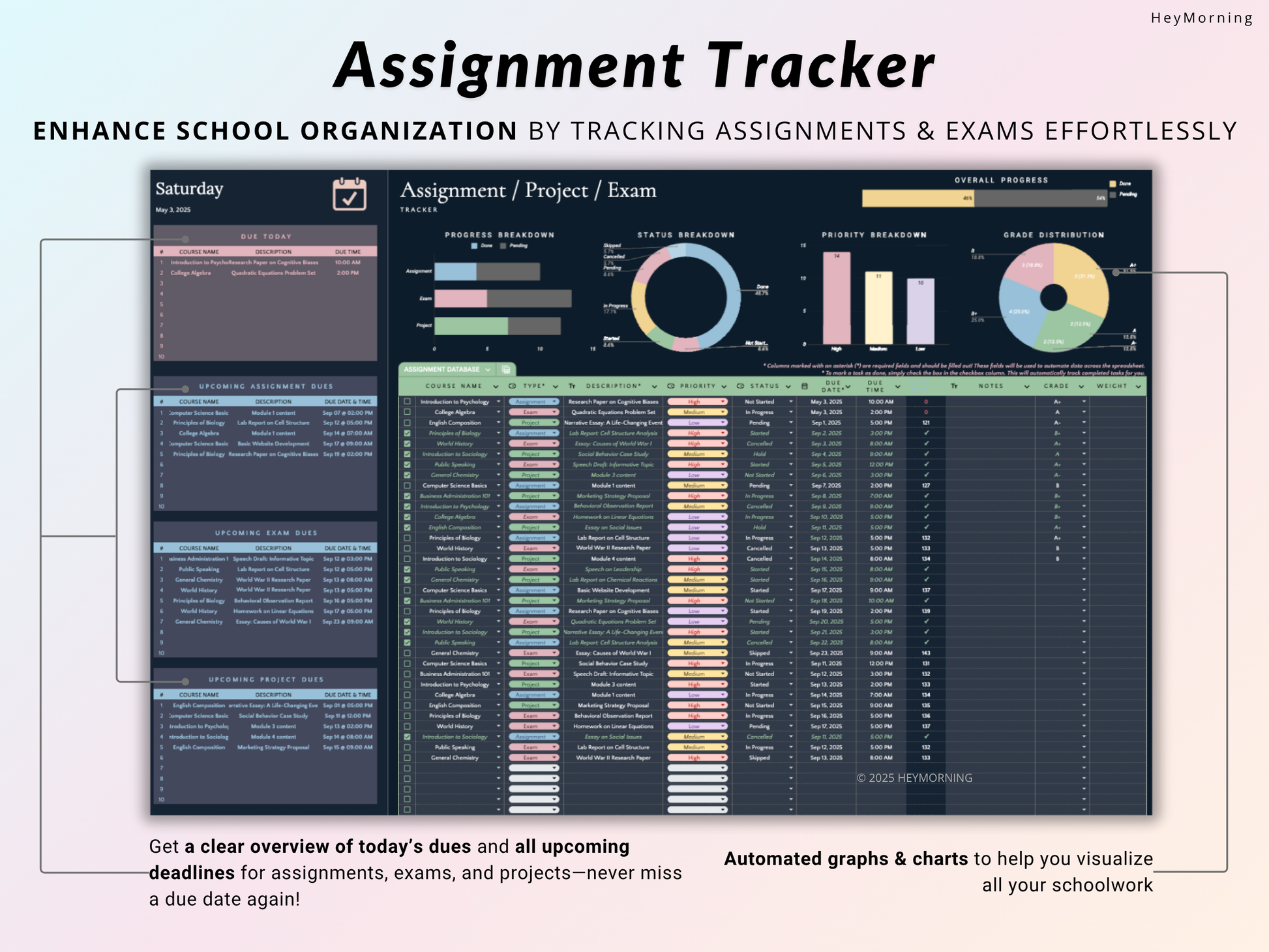
Task: Open the Notes column header chevron
Action: (1026, 387)
